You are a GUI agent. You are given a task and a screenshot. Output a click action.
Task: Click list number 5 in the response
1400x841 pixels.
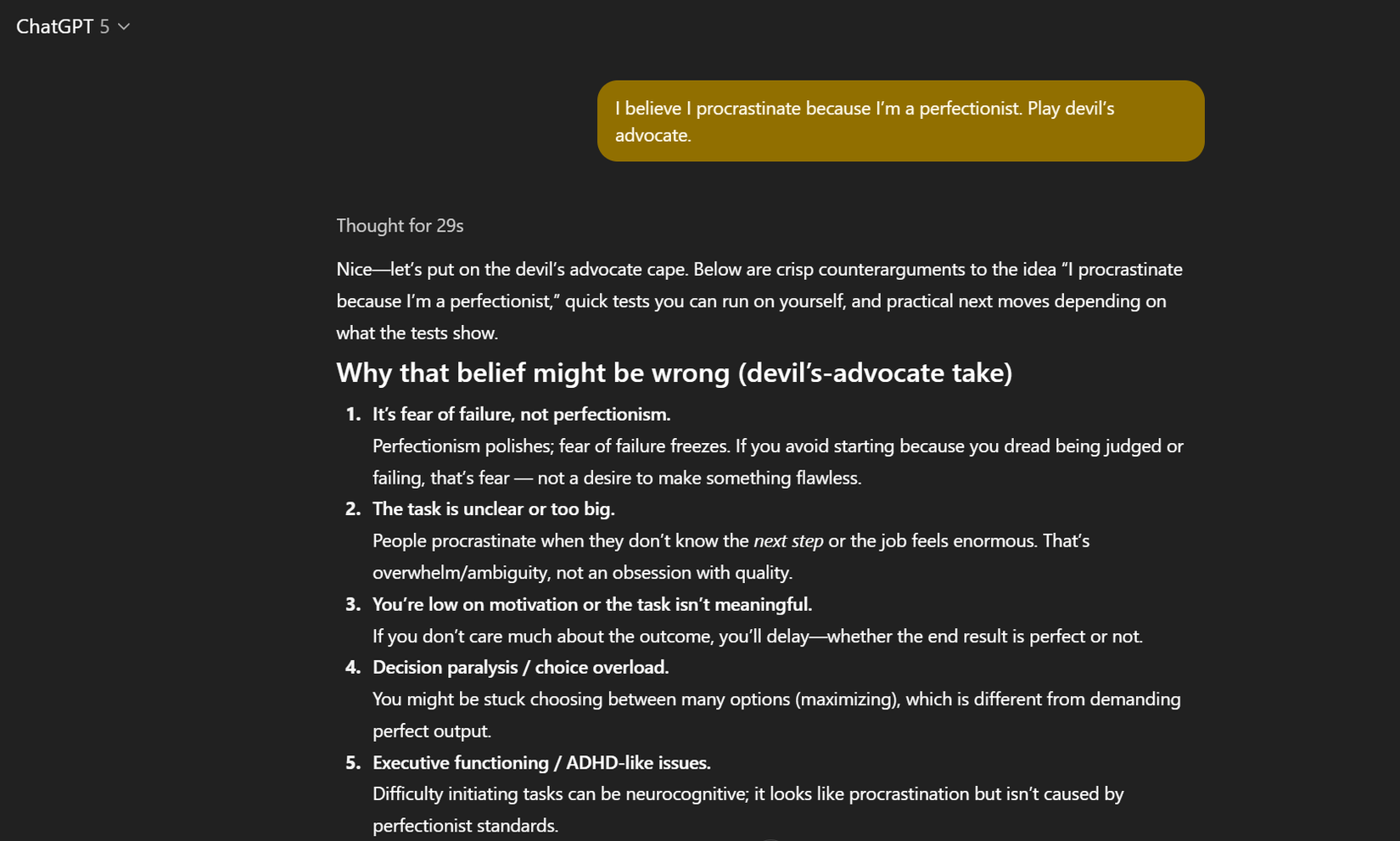coord(353,763)
